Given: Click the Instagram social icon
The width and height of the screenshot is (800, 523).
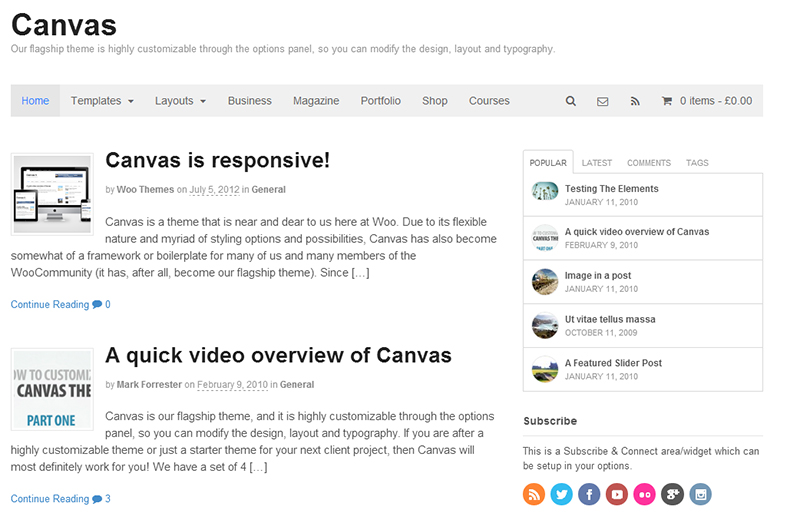Looking at the screenshot, I should click(701, 494).
